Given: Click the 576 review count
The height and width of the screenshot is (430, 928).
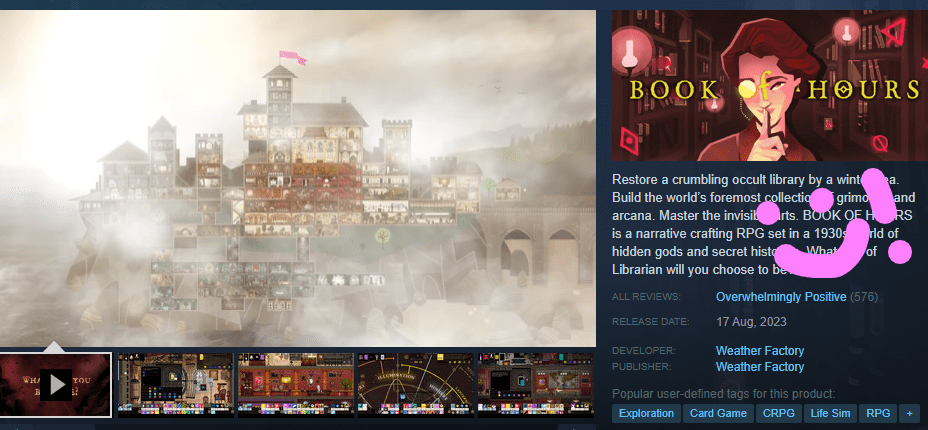Looking at the screenshot, I should tap(863, 297).
